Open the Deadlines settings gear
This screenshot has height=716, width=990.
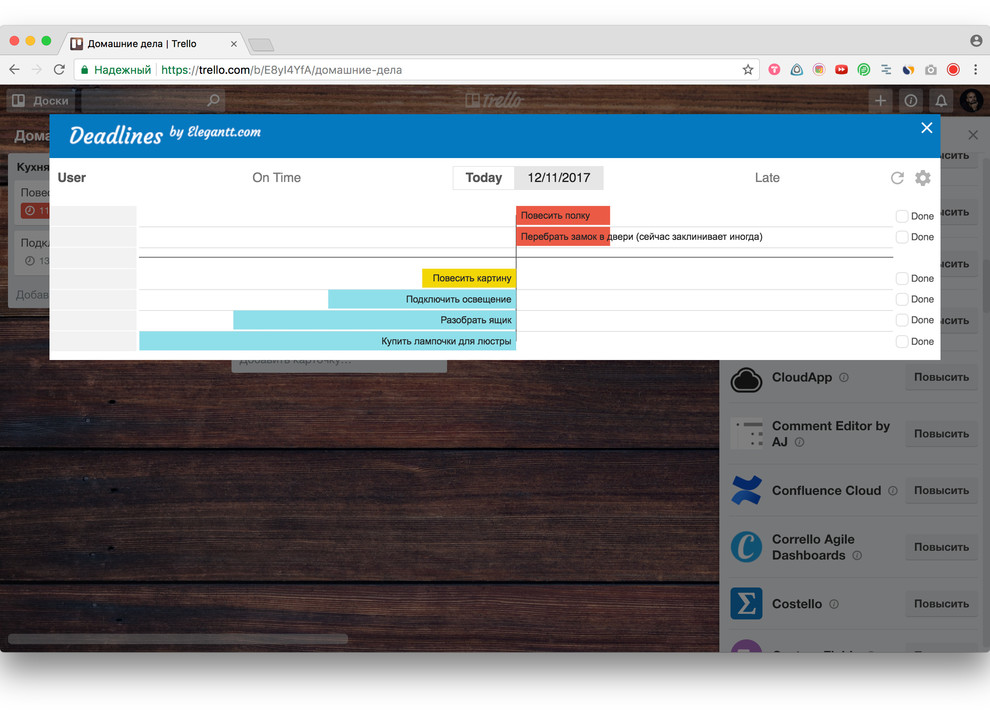tap(922, 177)
